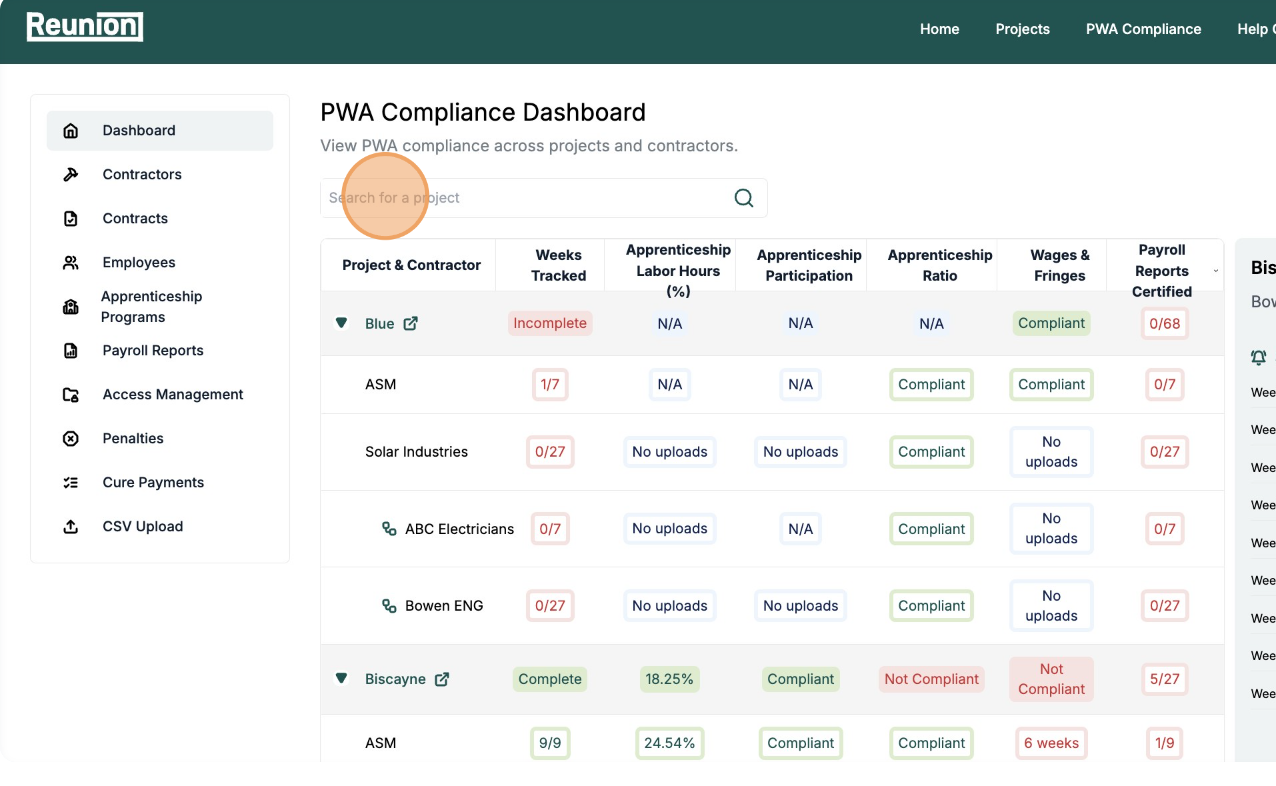Click the Penalties circle-x icon
1276x786 pixels.
[x=70, y=439]
